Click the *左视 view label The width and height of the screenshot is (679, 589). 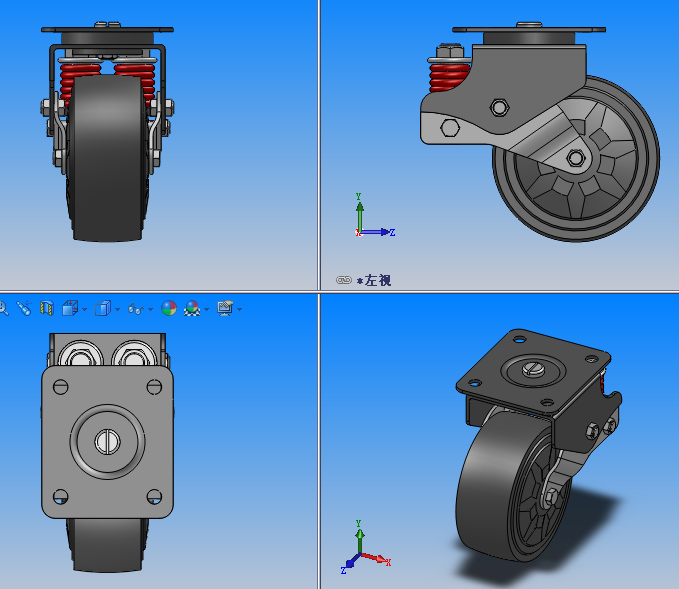(374, 281)
